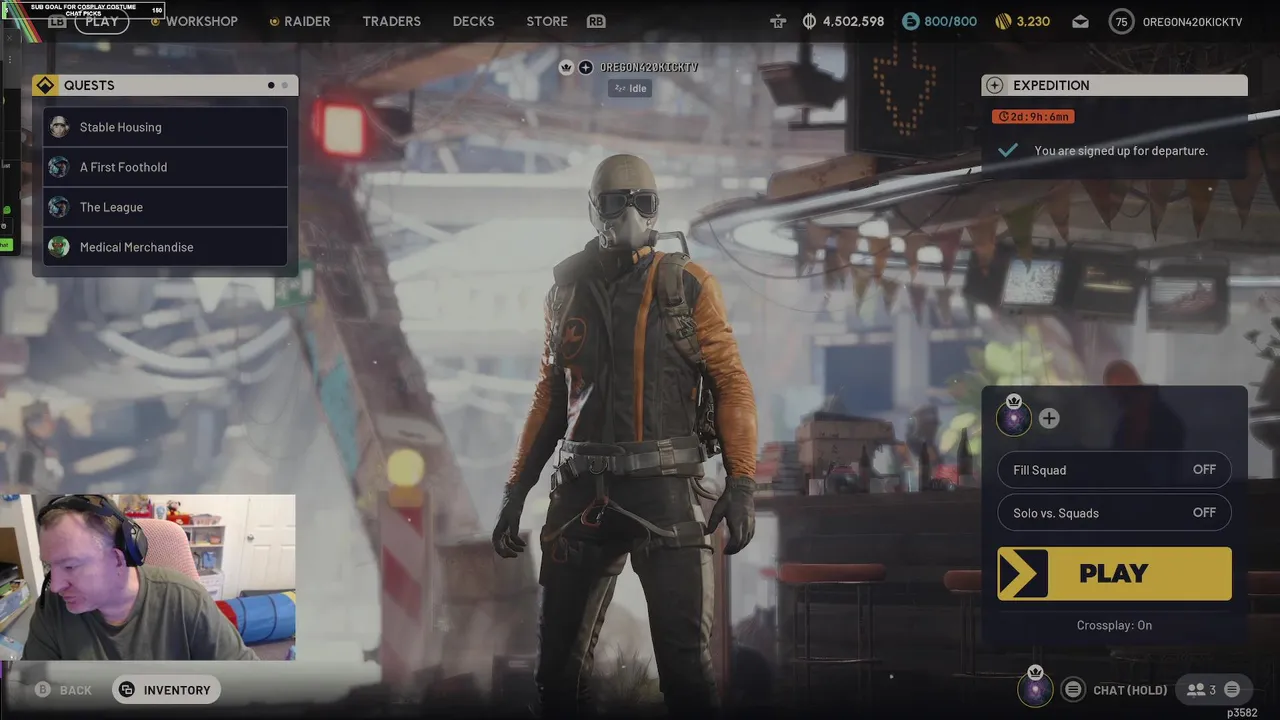Click the "You are signed up for departure." text
Image resolution: width=1280 pixels, height=720 pixels.
(1121, 150)
